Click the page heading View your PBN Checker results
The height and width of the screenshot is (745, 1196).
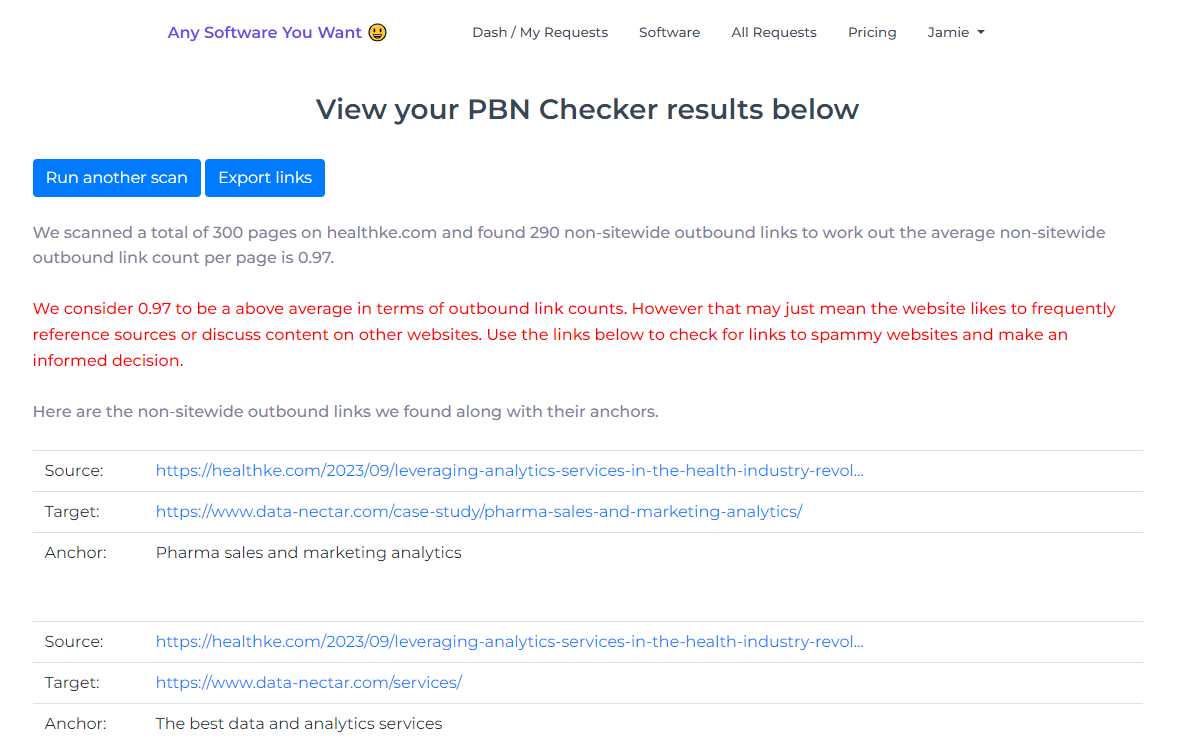pos(587,109)
